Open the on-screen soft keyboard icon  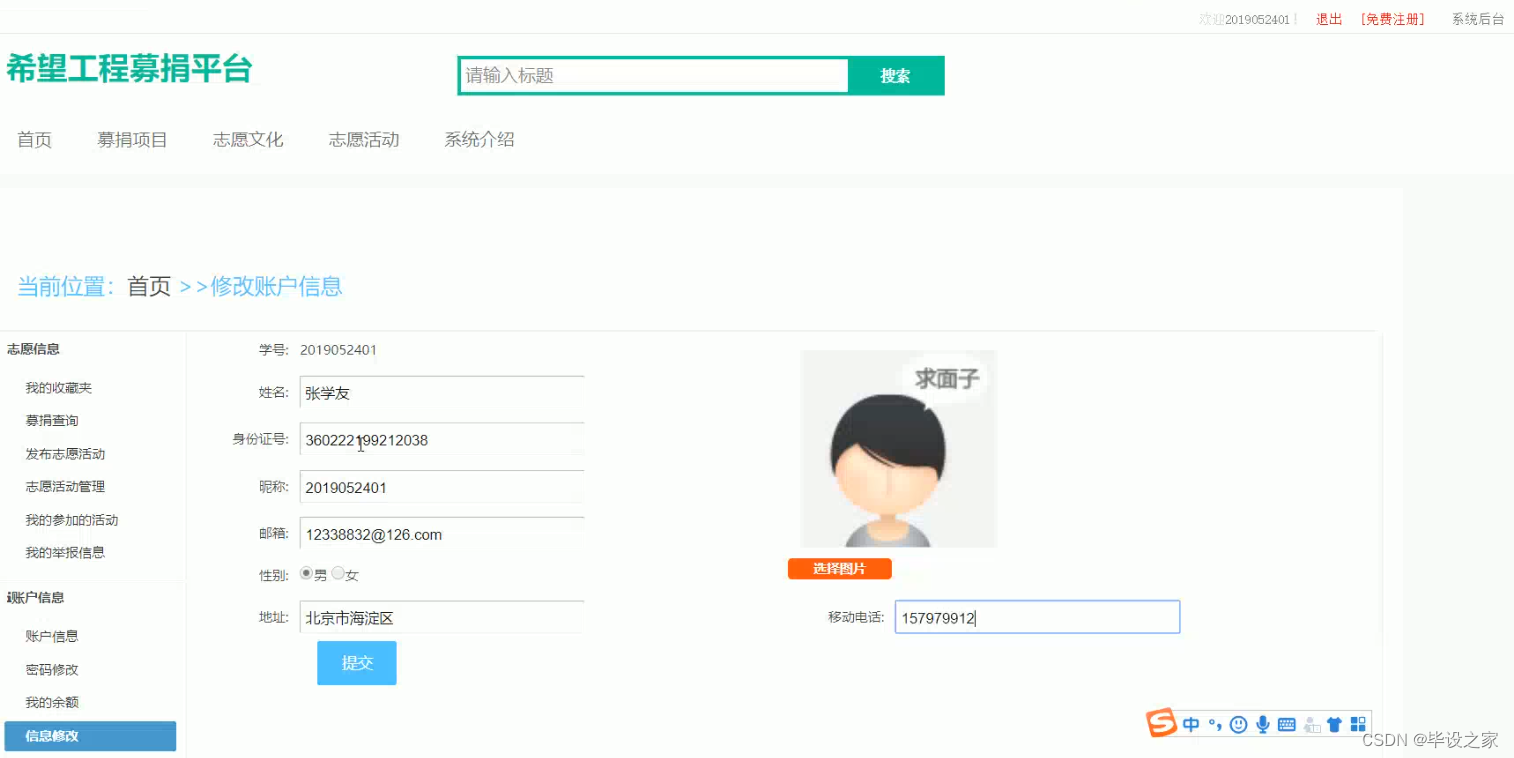(1286, 724)
